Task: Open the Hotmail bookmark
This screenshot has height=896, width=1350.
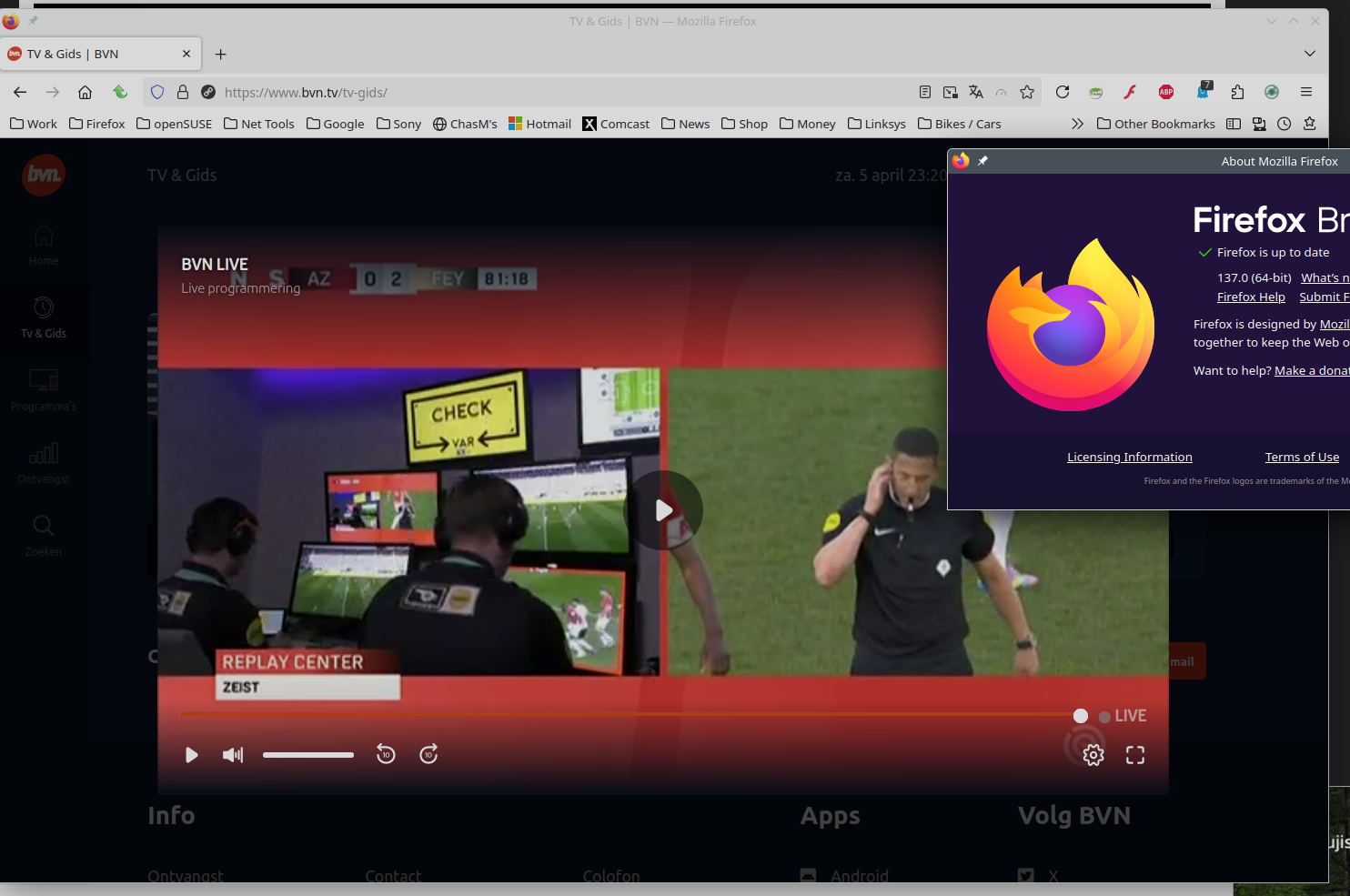Action: tap(539, 124)
